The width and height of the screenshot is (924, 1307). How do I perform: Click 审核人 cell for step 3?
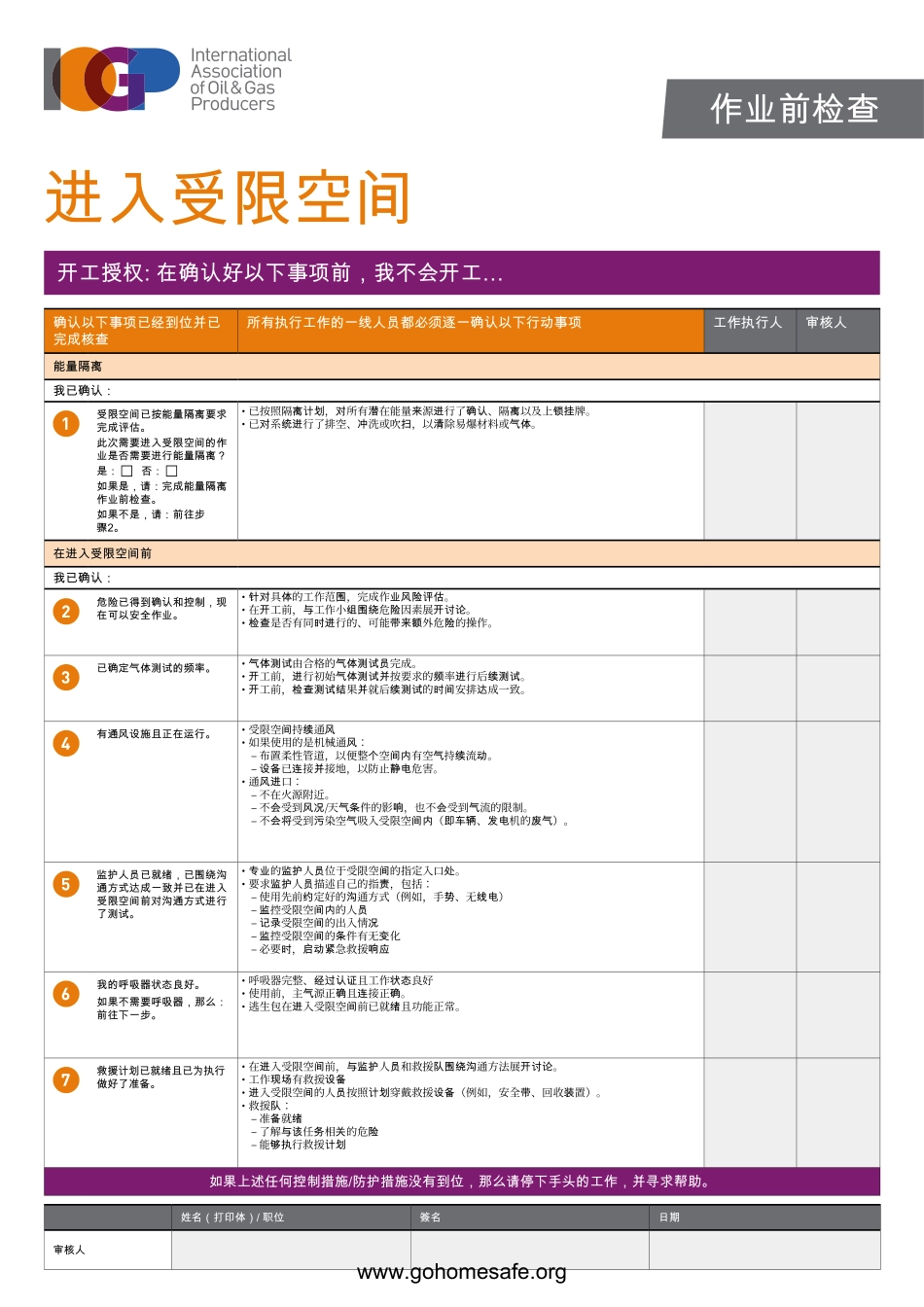(838, 689)
